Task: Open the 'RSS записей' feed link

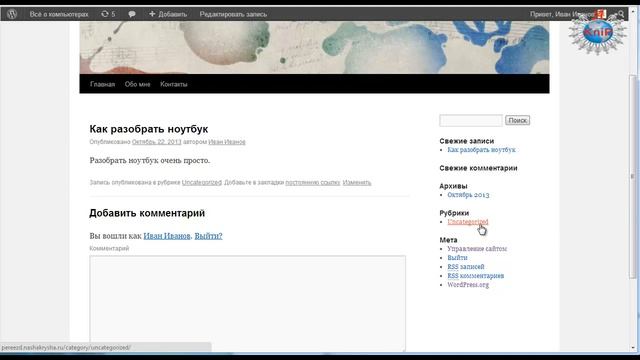Action: pyautogui.click(x=466, y=267)
